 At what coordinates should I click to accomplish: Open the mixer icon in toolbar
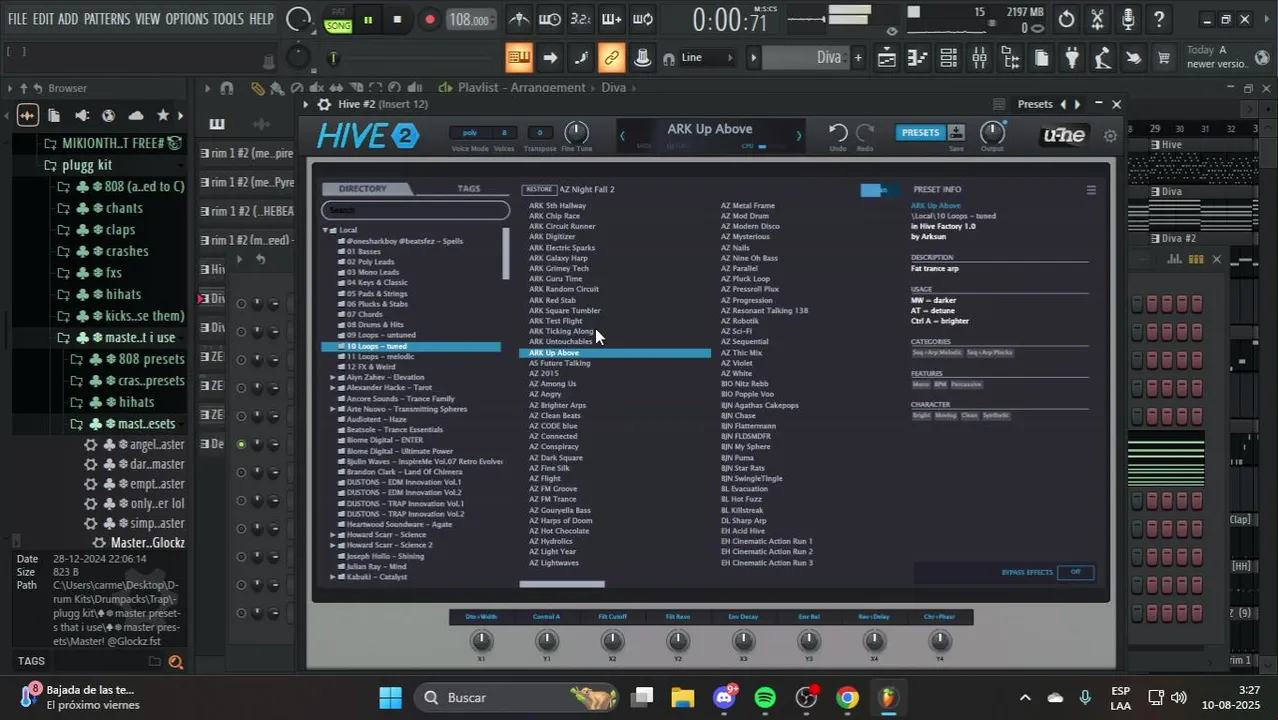click(979, 58)
